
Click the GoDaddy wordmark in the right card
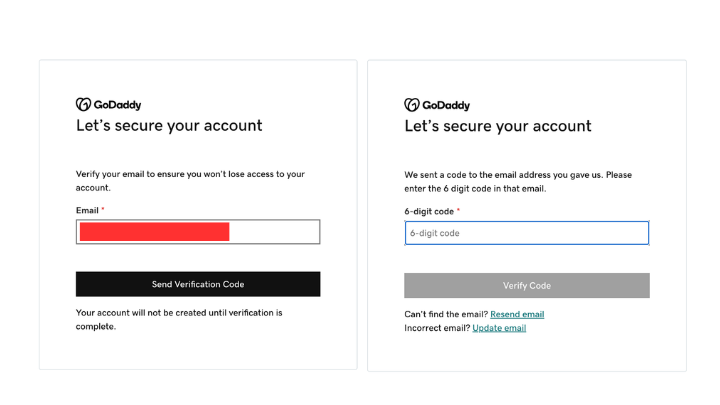(446, 106)
